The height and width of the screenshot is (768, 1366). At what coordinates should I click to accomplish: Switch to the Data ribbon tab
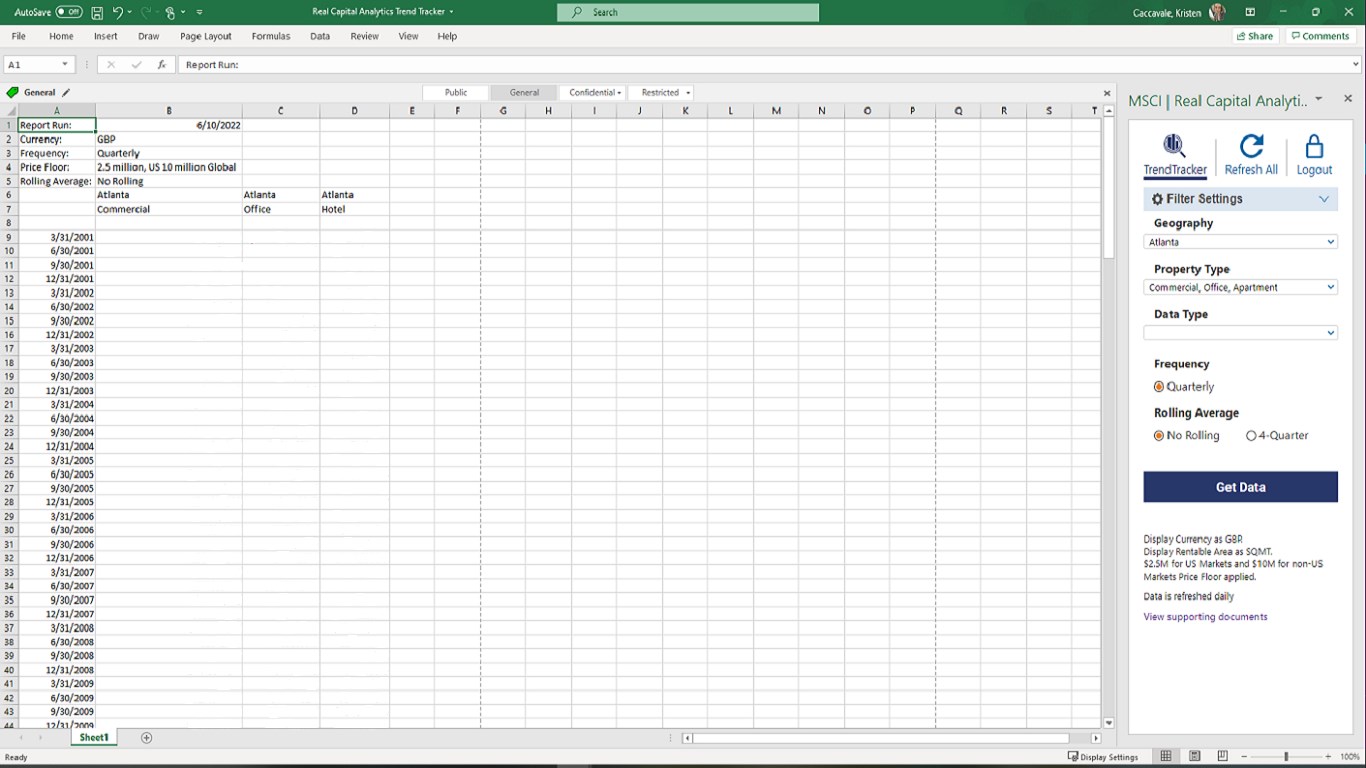(x=320, y=36)
